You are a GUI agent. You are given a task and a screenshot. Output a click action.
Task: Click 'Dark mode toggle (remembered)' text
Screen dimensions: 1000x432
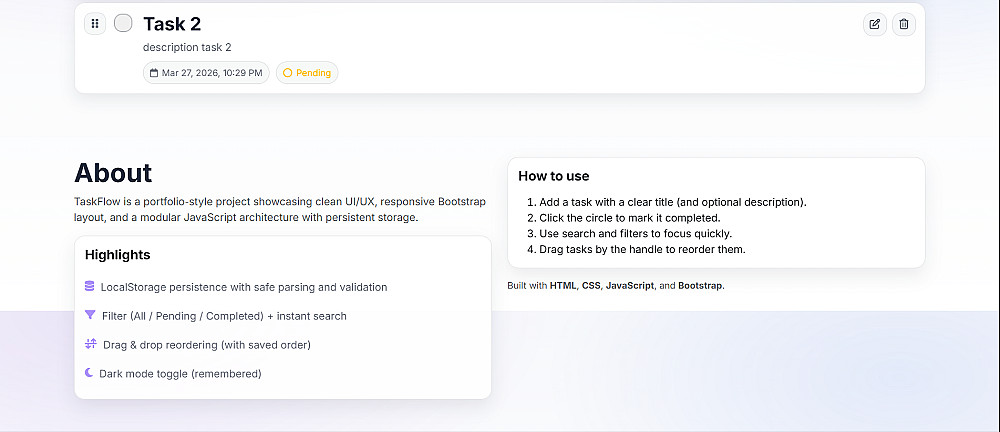(x=180, y=373)
